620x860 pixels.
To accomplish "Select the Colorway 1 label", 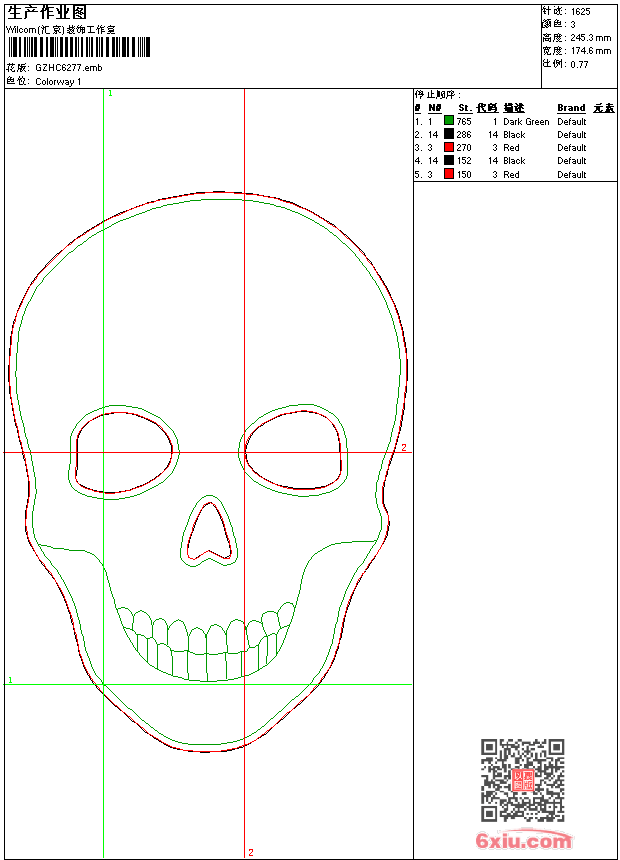I will [x=58, y=81].
